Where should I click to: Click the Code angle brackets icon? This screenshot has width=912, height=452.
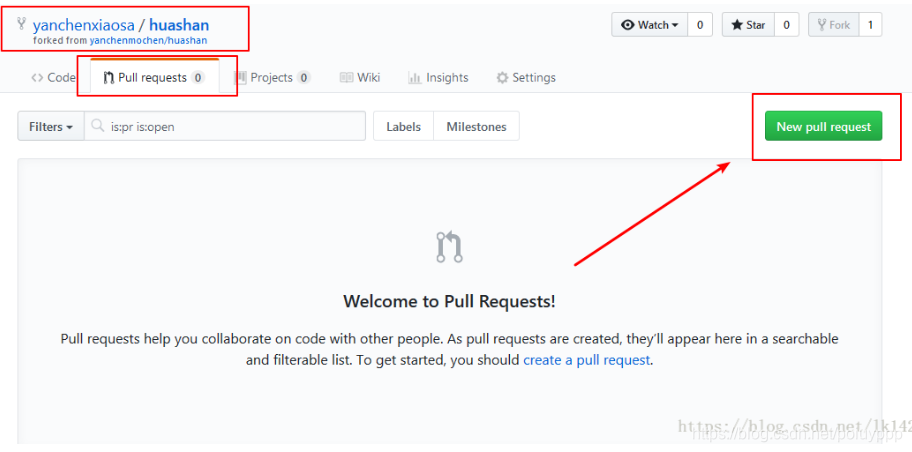37,78
